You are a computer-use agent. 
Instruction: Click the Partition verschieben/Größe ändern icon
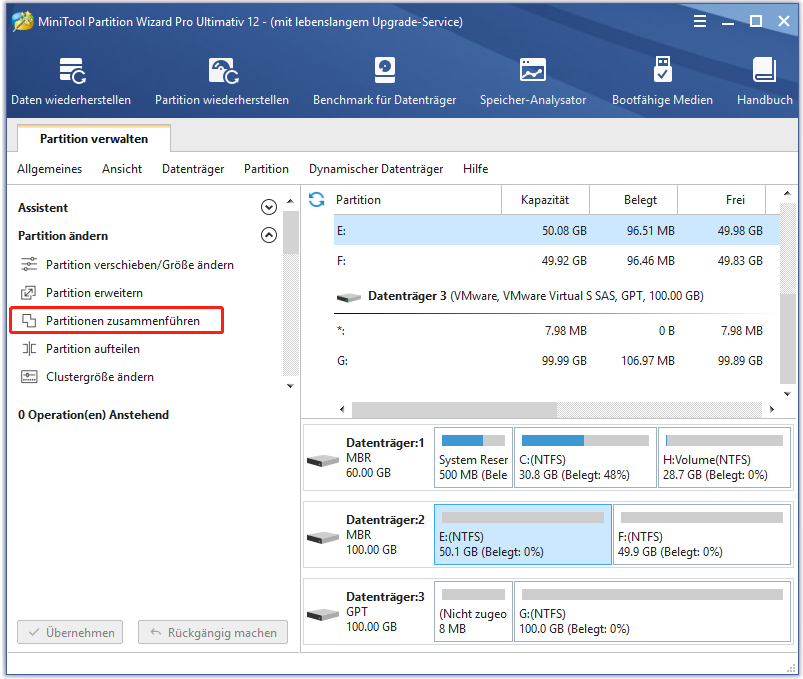point(29,264)
